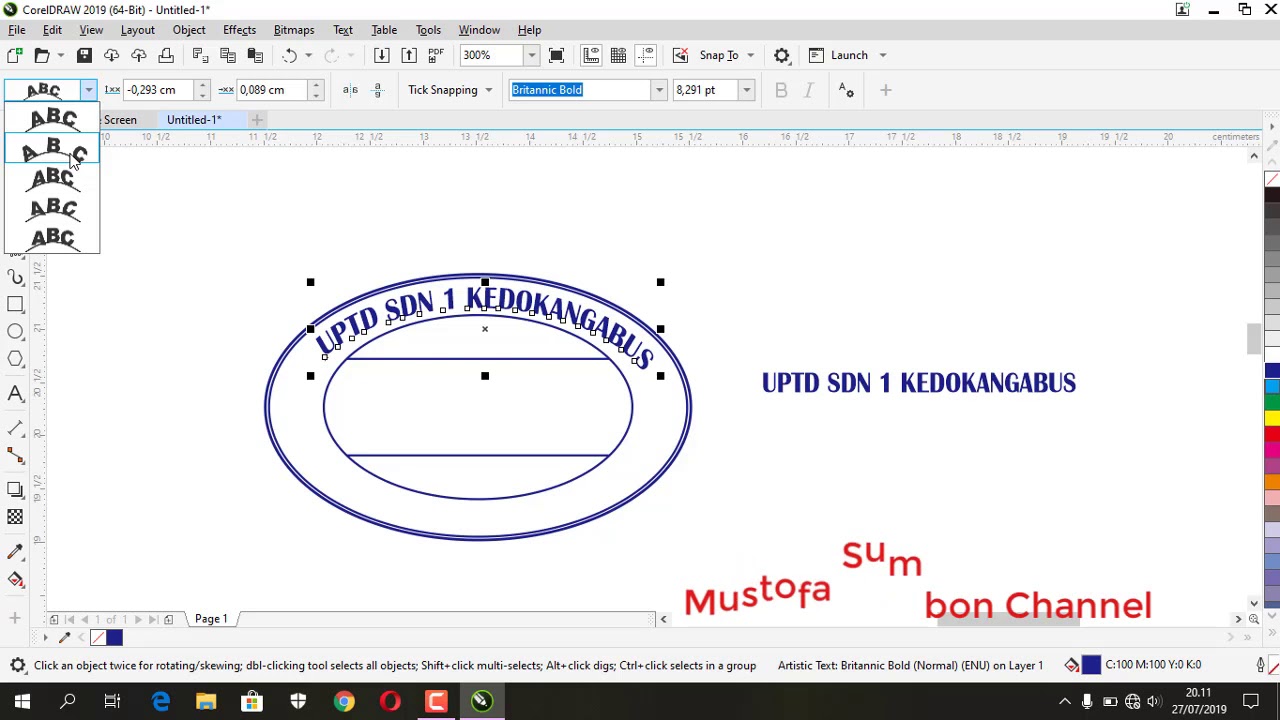Select the Text tool in the toolbox

point(15,393)
